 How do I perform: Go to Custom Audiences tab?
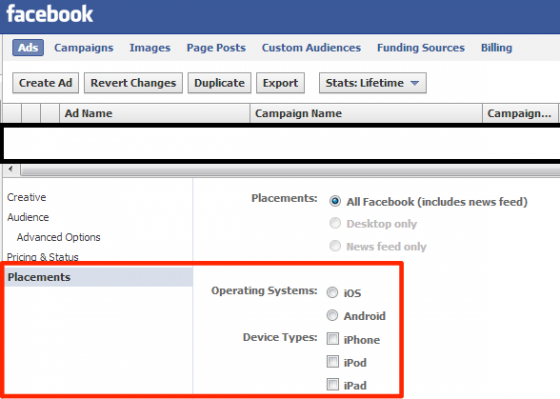point(311,48)
